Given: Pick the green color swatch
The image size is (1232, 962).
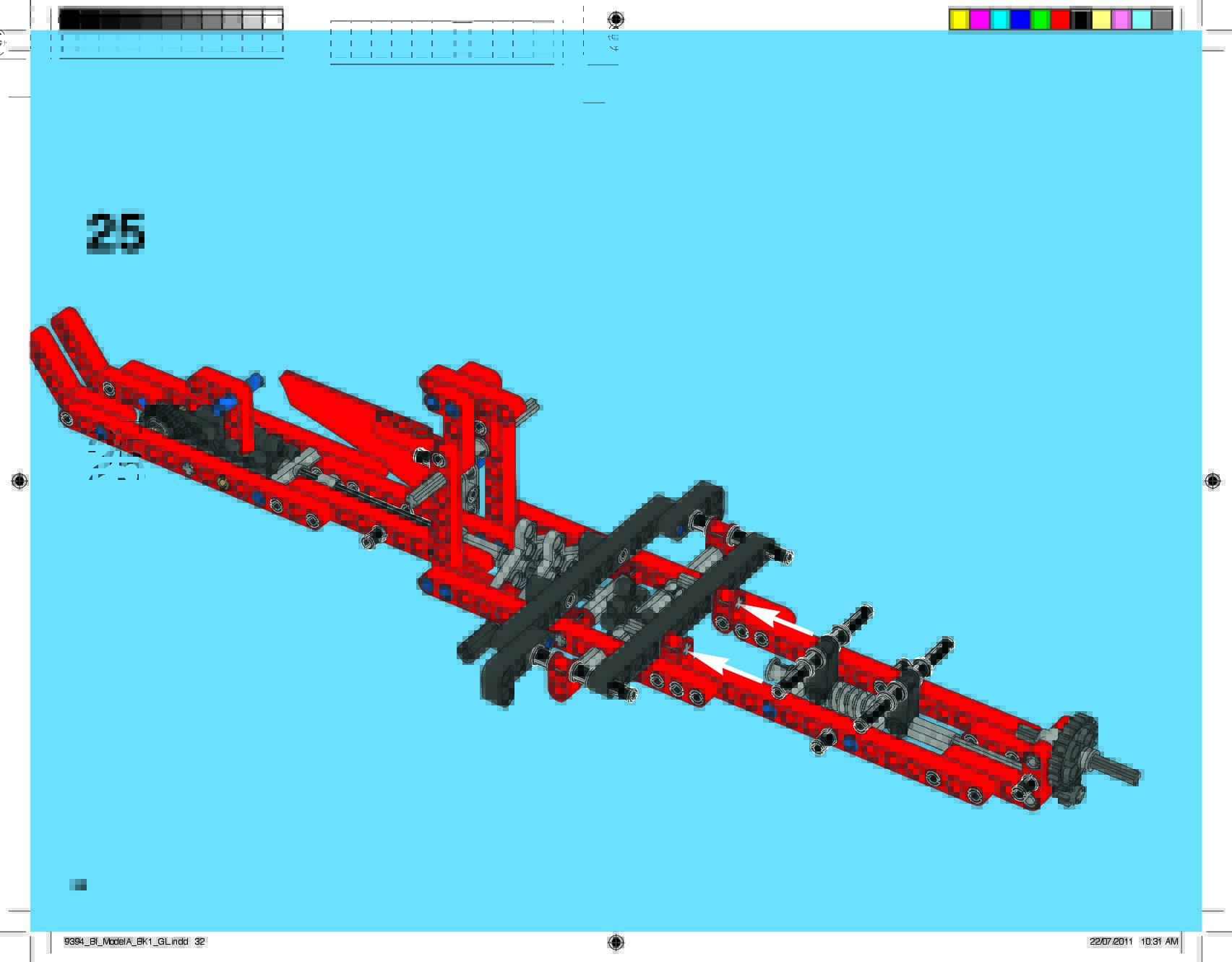Looking at the screenshot, I should tap(1040, 20).
